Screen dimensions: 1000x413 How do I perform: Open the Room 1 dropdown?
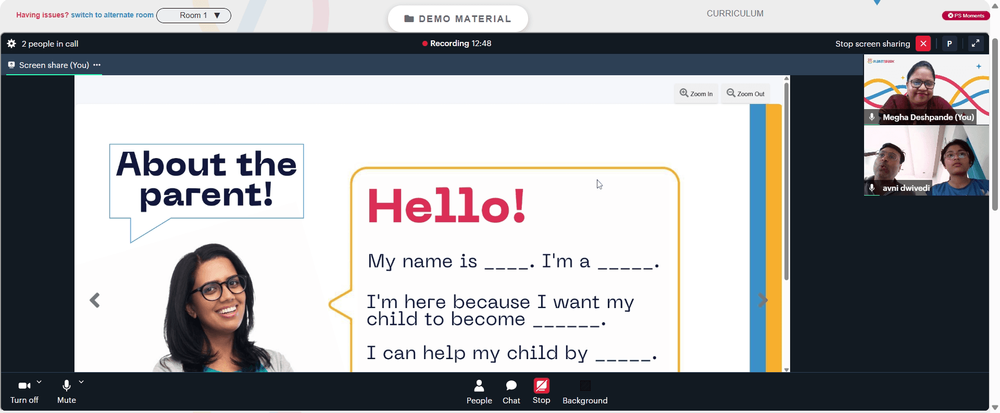(194, 15)
